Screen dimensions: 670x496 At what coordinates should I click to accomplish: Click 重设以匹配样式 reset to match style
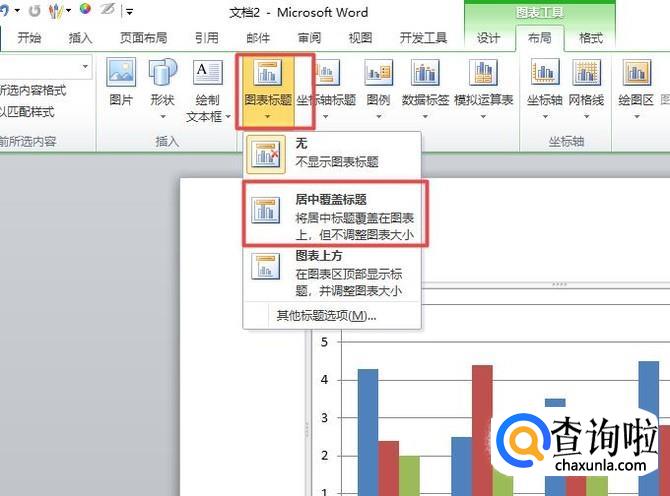pos(27,112)
